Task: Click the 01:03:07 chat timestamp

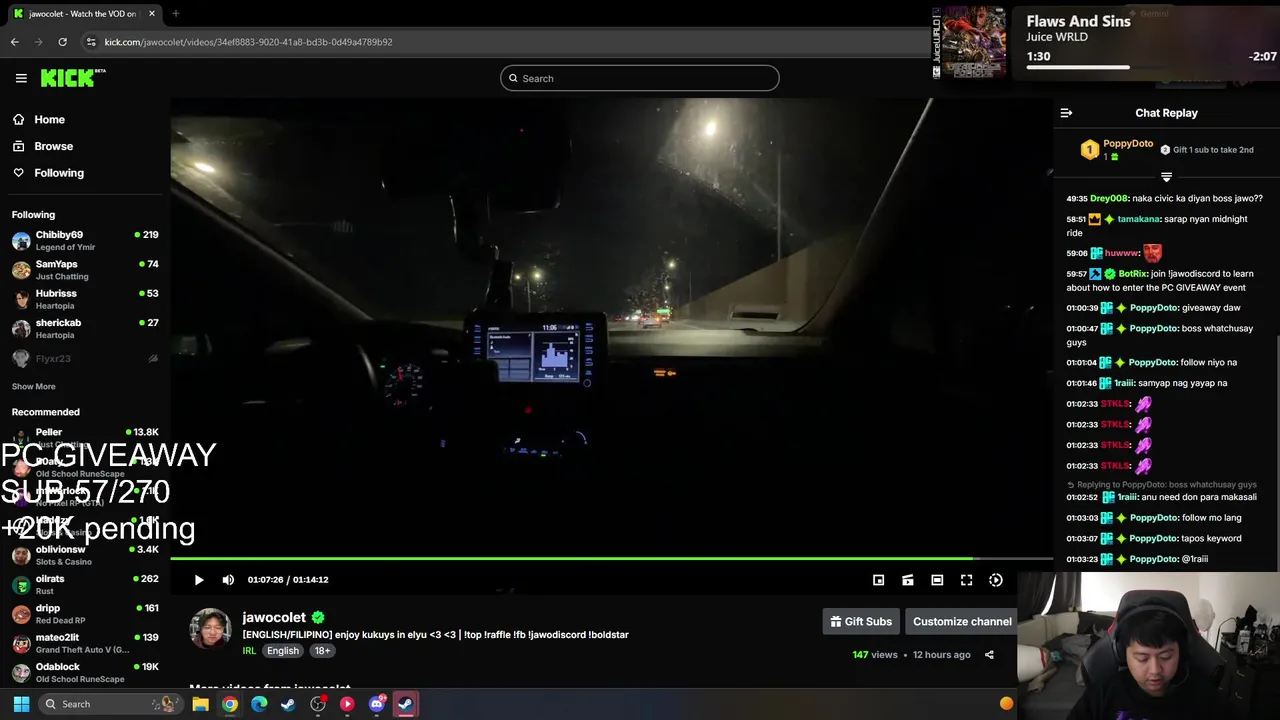Action: [x=1082, y=539]
